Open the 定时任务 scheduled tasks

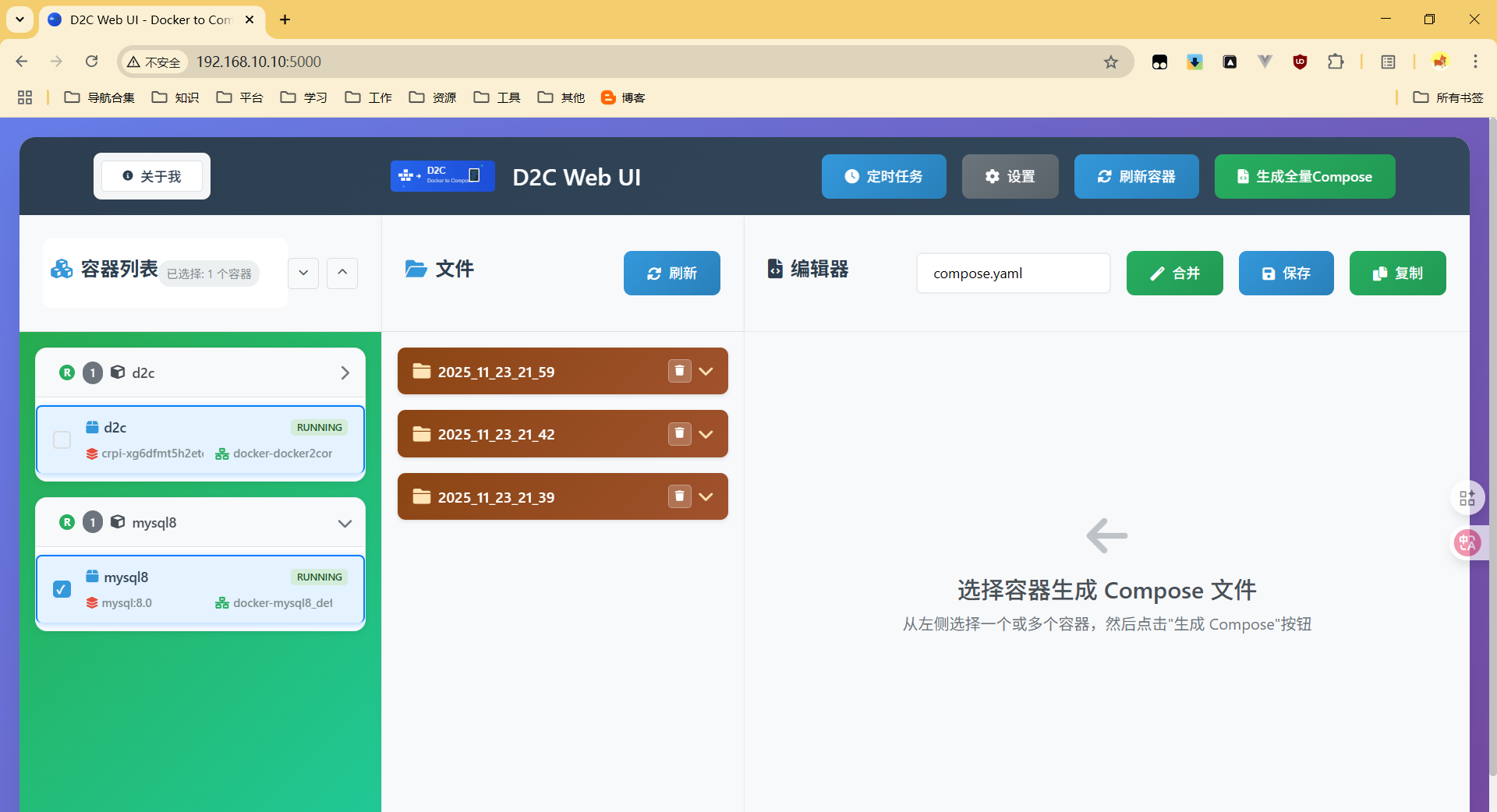point(883,177)
